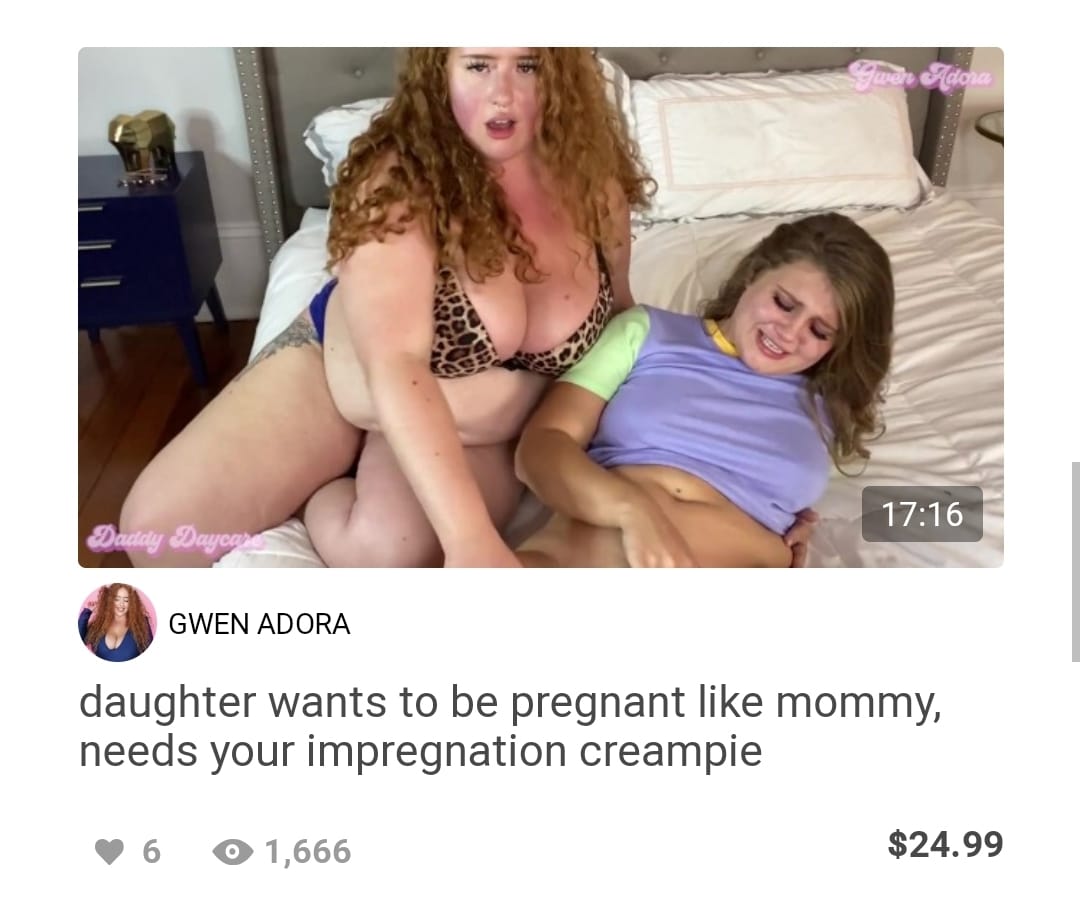Click the 17:16 duration badge
This screenshot has height=909, width=1080.
(x=922, y=514)
